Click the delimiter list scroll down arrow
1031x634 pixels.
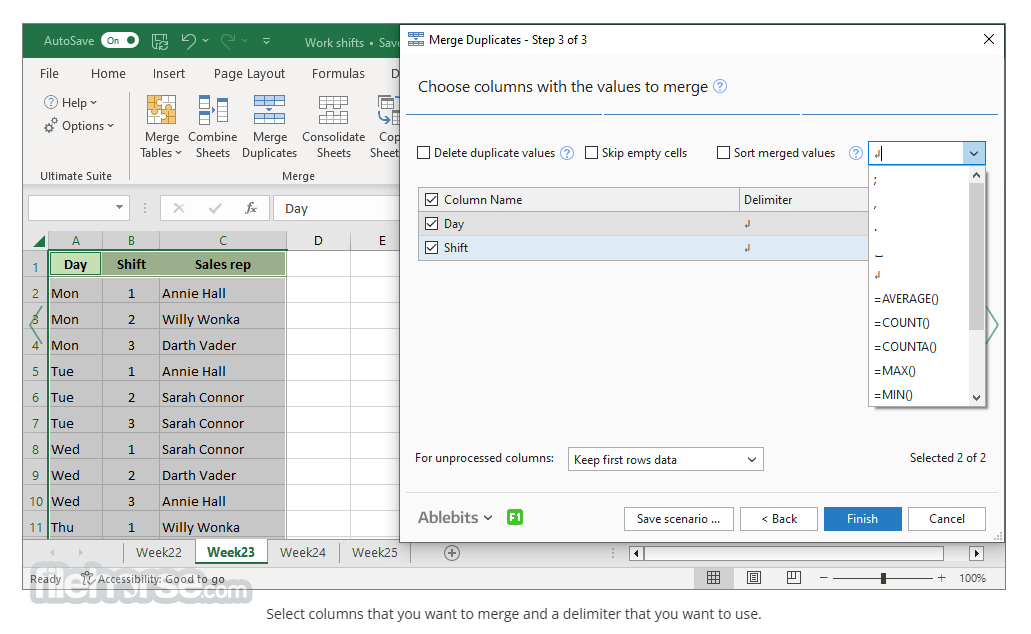click(x=976, y=397)
